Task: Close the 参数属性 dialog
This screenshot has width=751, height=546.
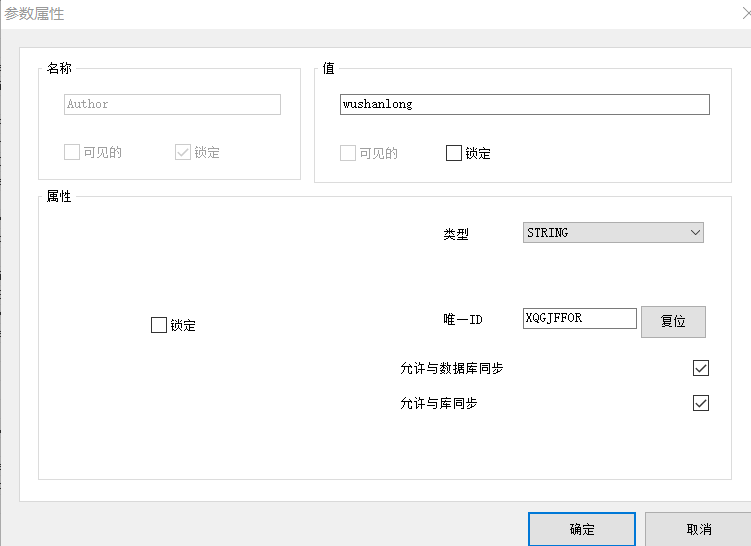Action: click(x=746, y=13)
